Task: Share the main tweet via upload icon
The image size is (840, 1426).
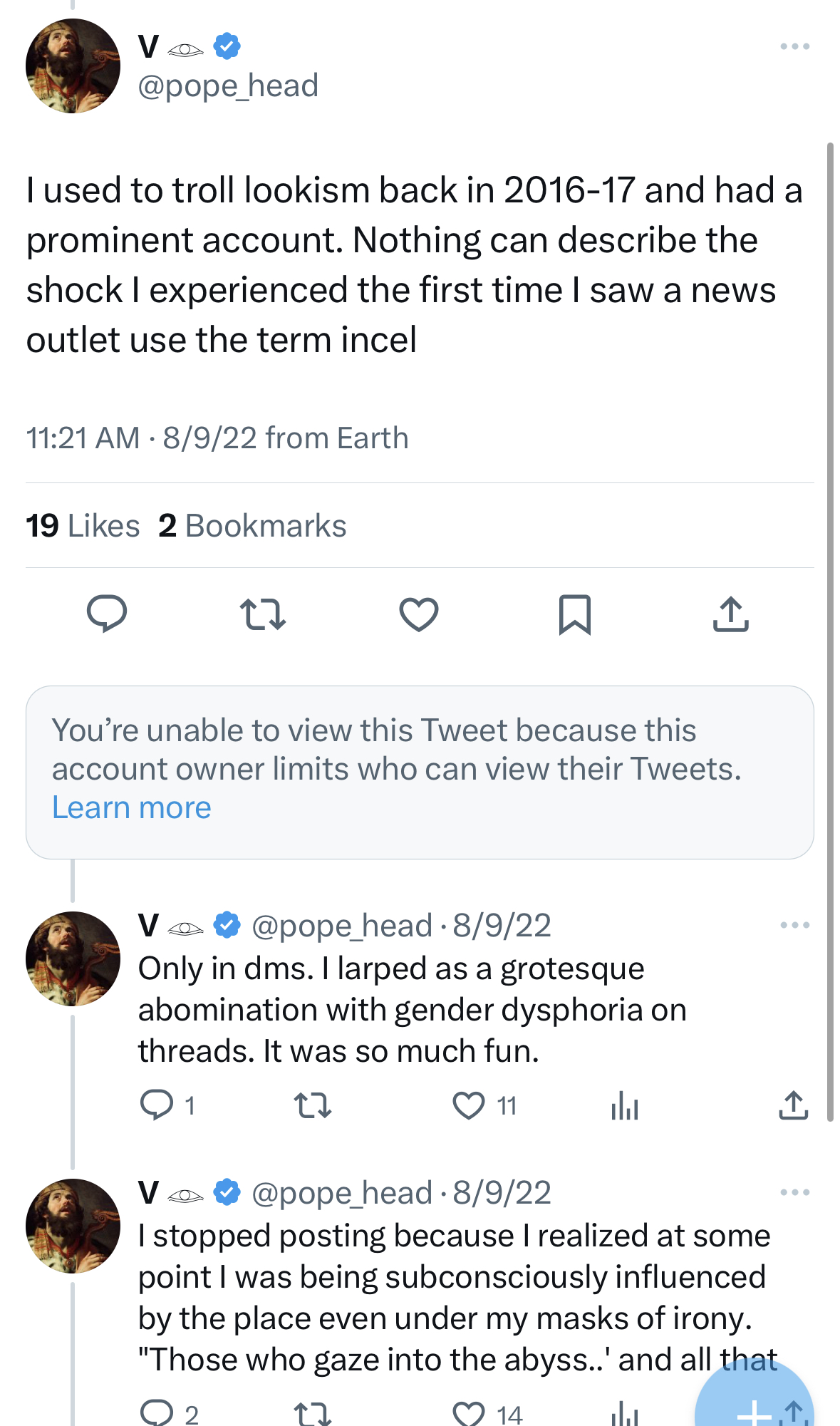Action: [x=731, y=614]
